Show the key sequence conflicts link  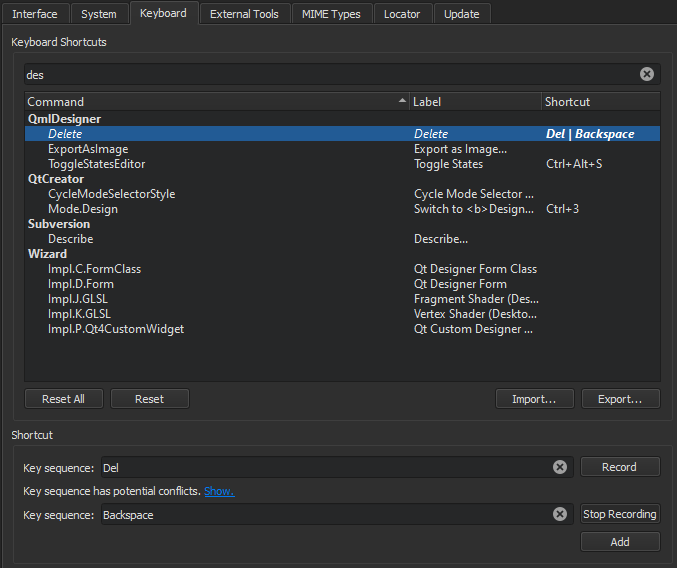218,491
